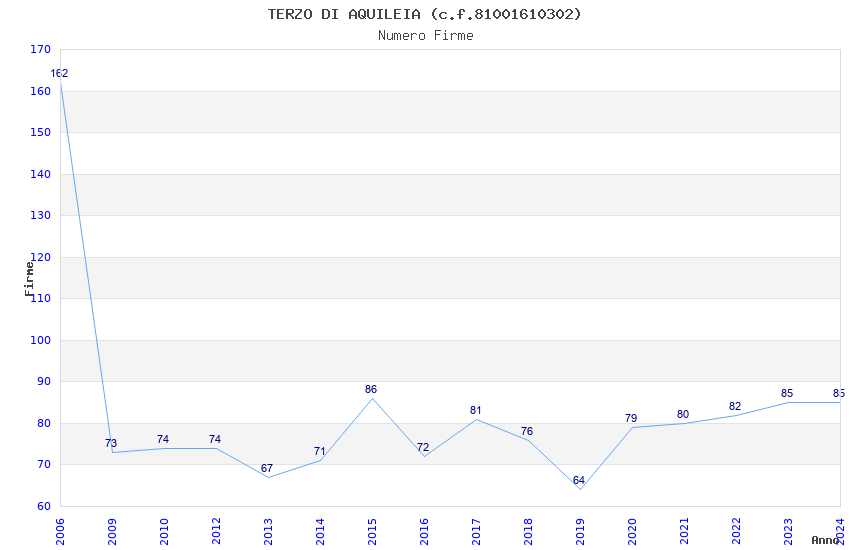This screenshot has width=850, height=550.
Task: Select the y-axis value 120
Action: coord(40,257)
